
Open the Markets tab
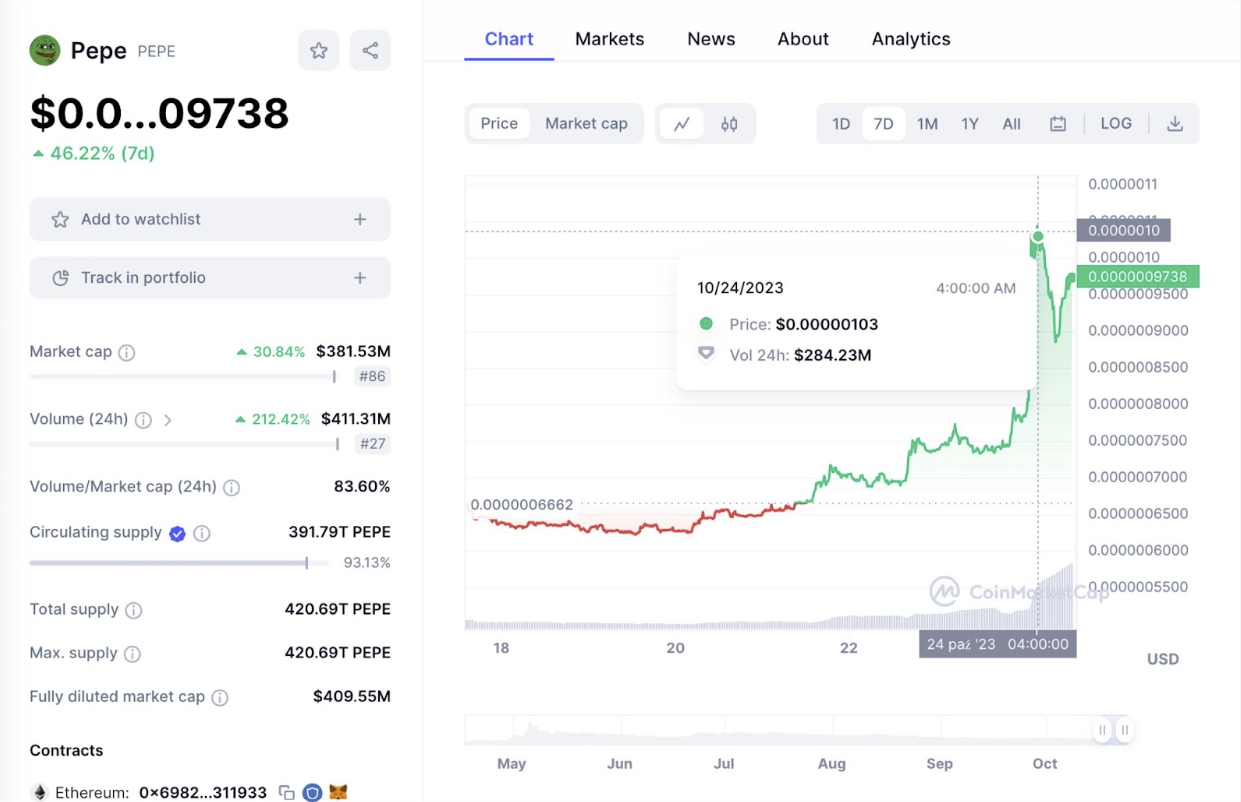[x=609, y=39]
